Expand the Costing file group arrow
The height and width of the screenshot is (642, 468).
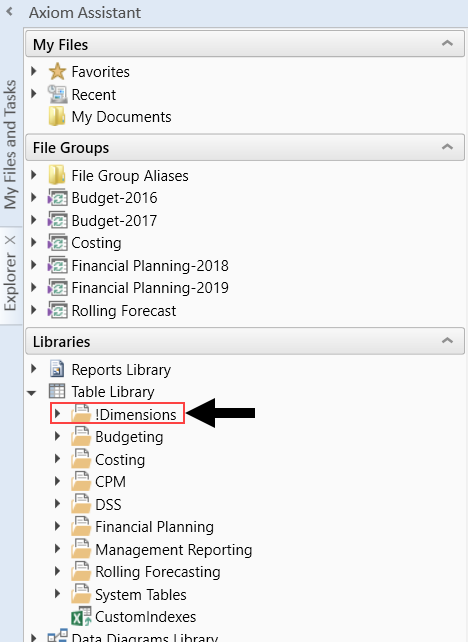[34, 242]
